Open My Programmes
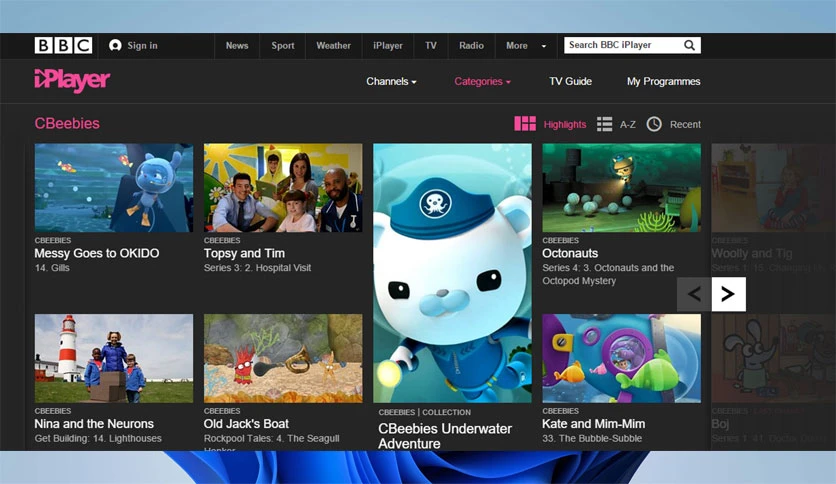Screen dimensions: 836x484 (664, 82)
